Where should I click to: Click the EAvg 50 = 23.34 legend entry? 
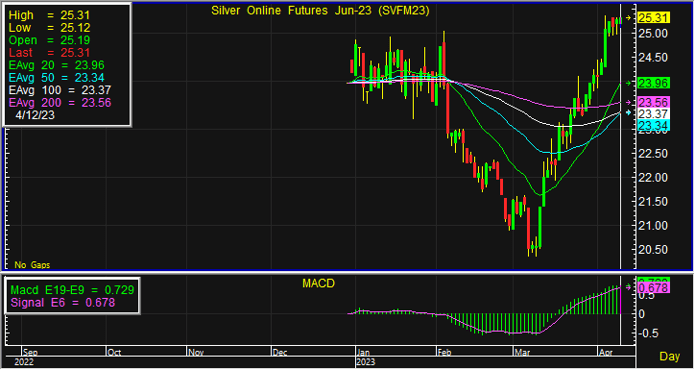point(56,78)
